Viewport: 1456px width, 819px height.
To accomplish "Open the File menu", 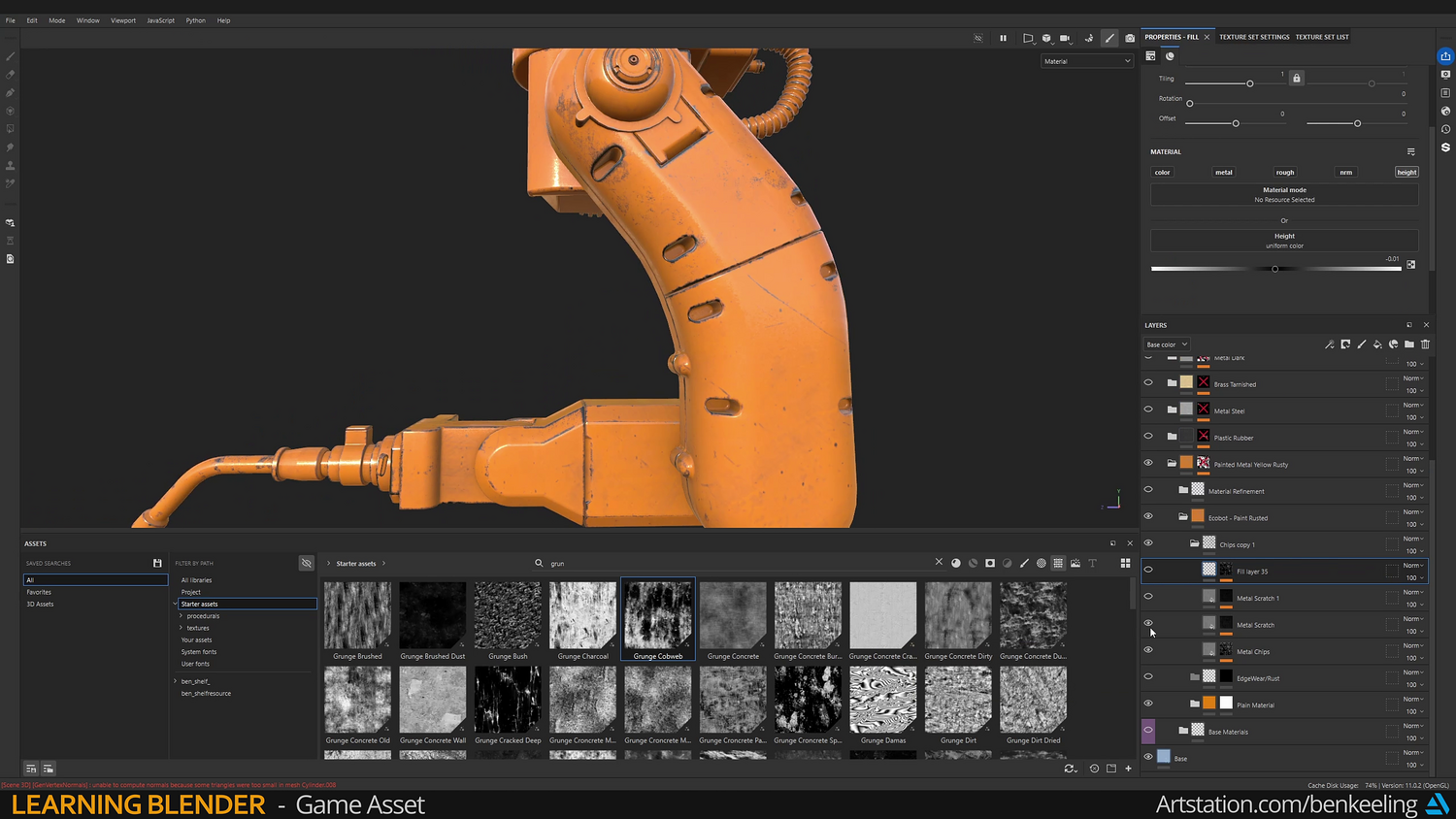I will (x=10, y=20).
